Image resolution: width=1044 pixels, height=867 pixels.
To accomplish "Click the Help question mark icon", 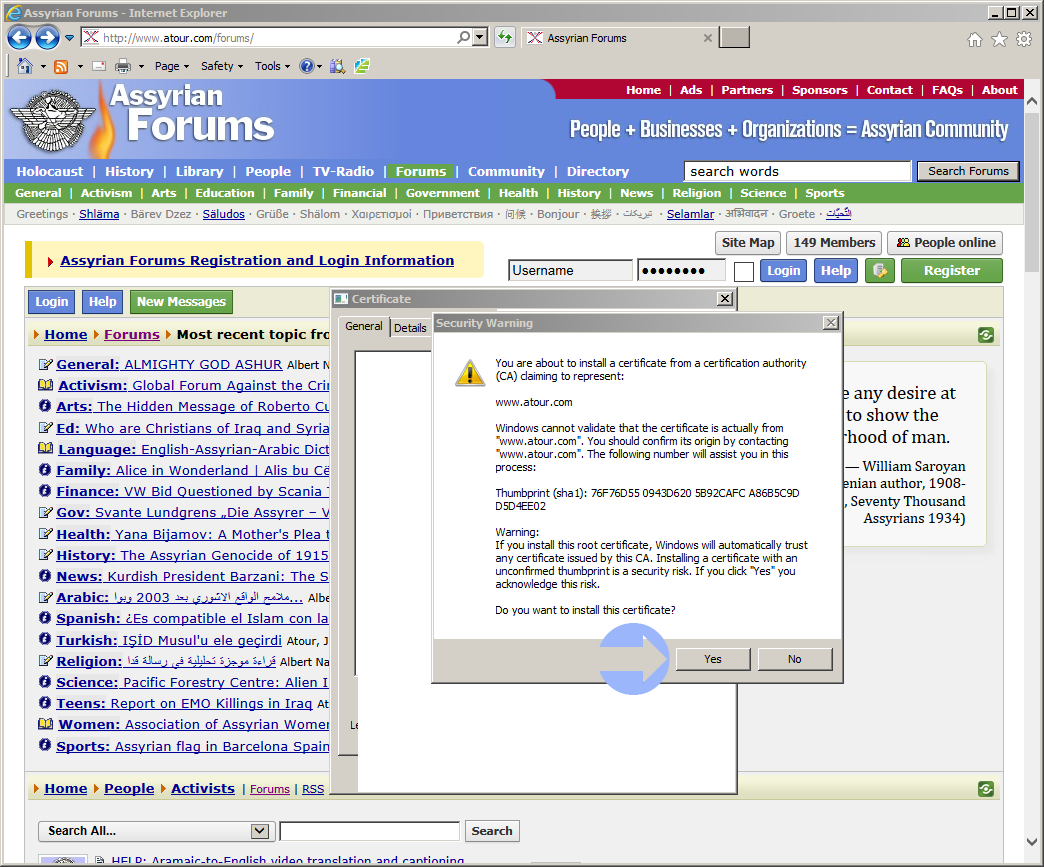I will coord(306,66).
